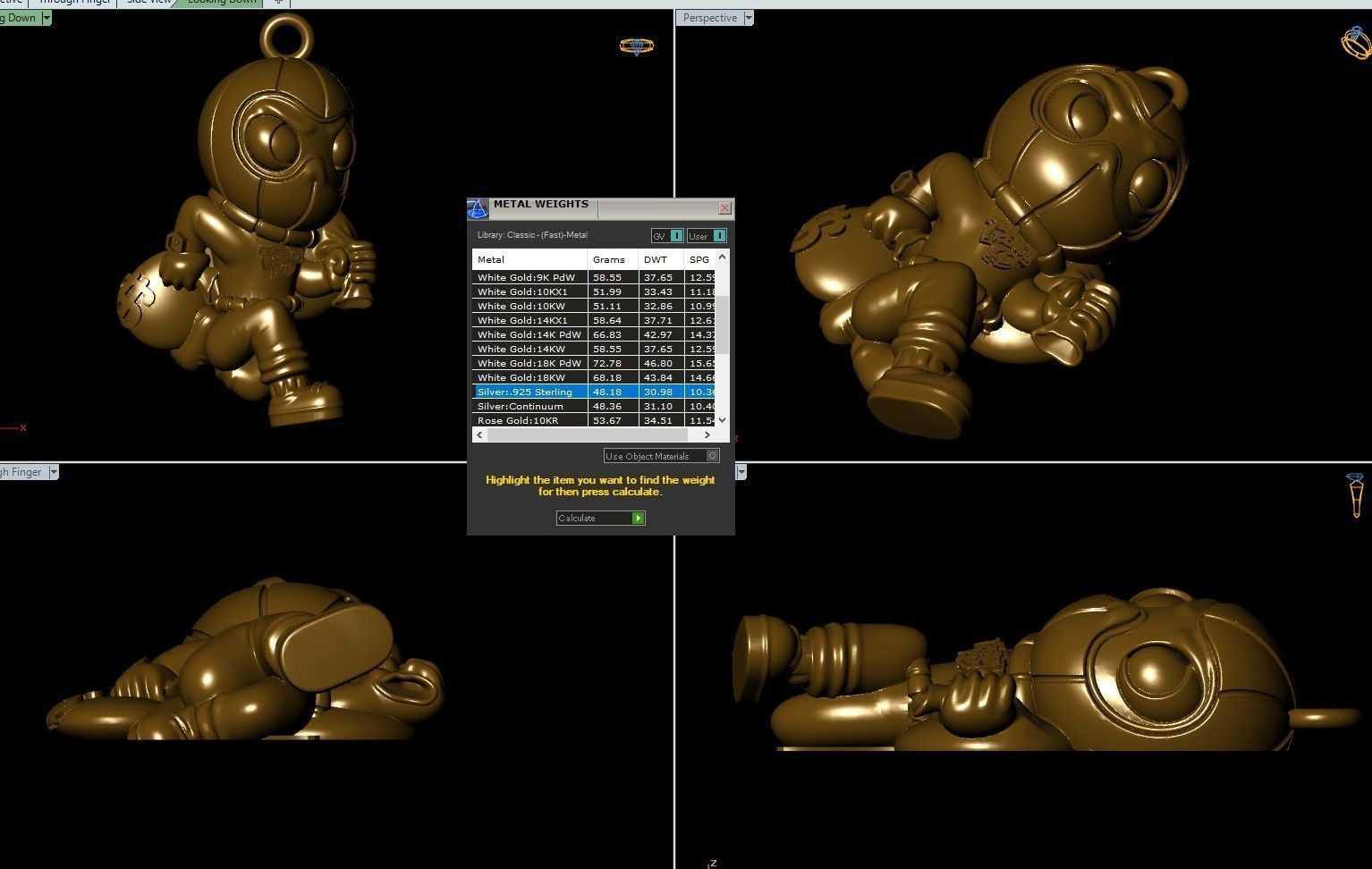Sort by the DWT column header
Image resolution: width=1372 pixels, height=869 pixels.
(661, 259)
